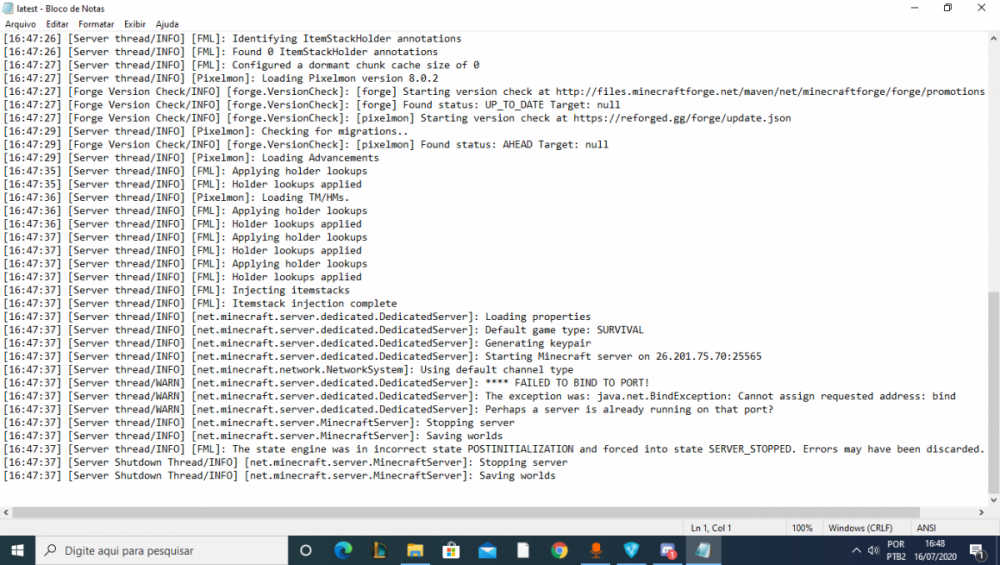Open the blue shield app icon
Image resolution: width=1000 pixels, height=565 pixels.
tap(631, 550)
